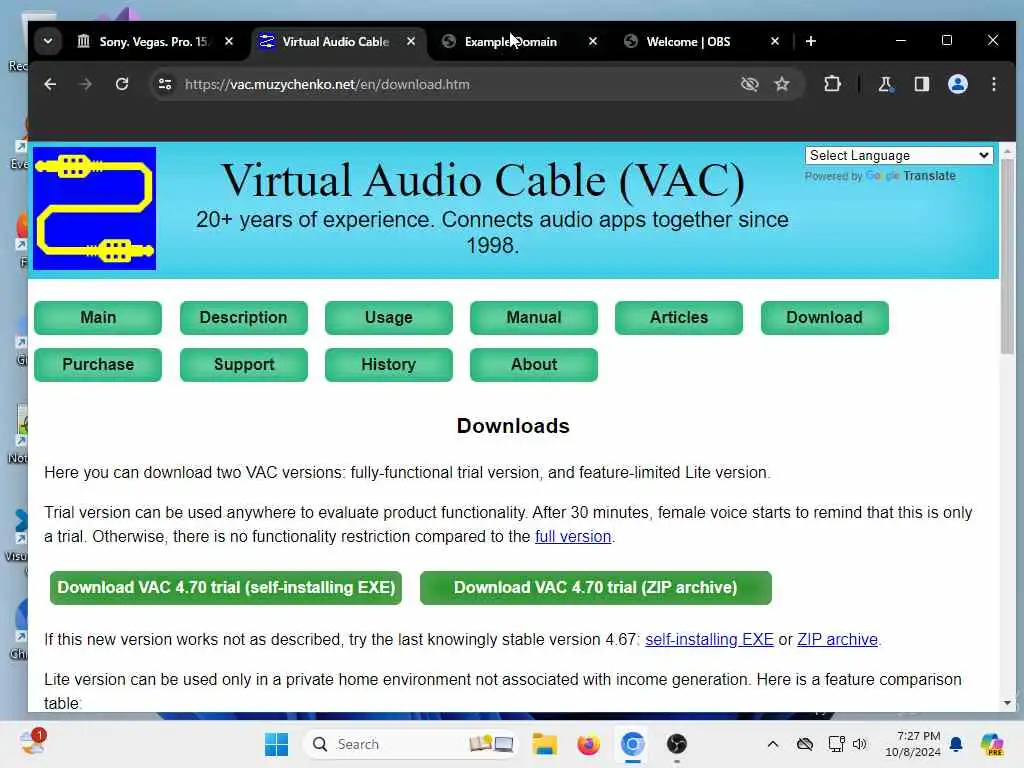The height and width of the screenshot is (768, 1024).
Task: Open the Description page
Action: pyautogui.click(x=244, y=317)
